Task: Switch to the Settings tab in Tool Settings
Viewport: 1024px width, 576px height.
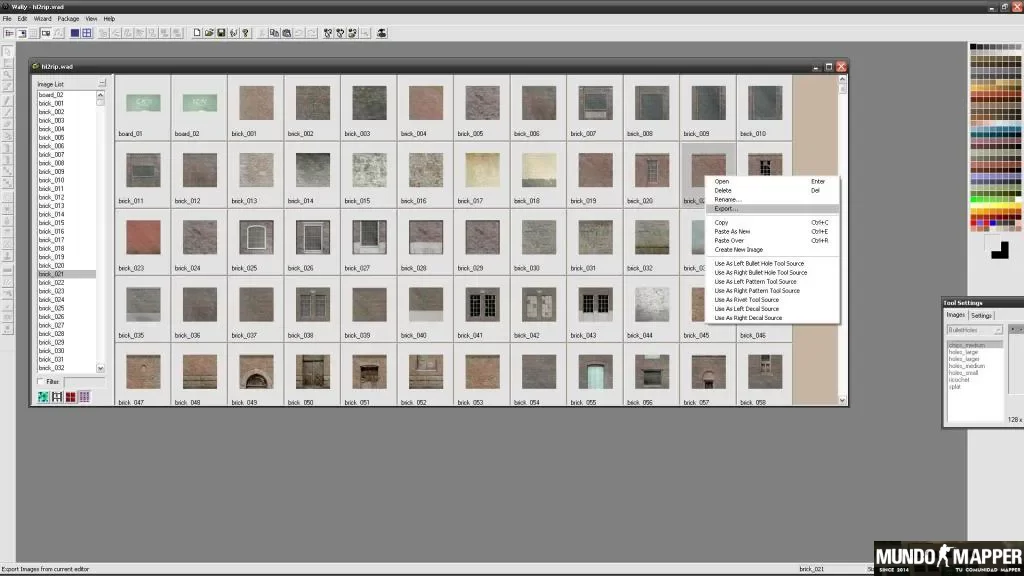Action: click(981, 315)
